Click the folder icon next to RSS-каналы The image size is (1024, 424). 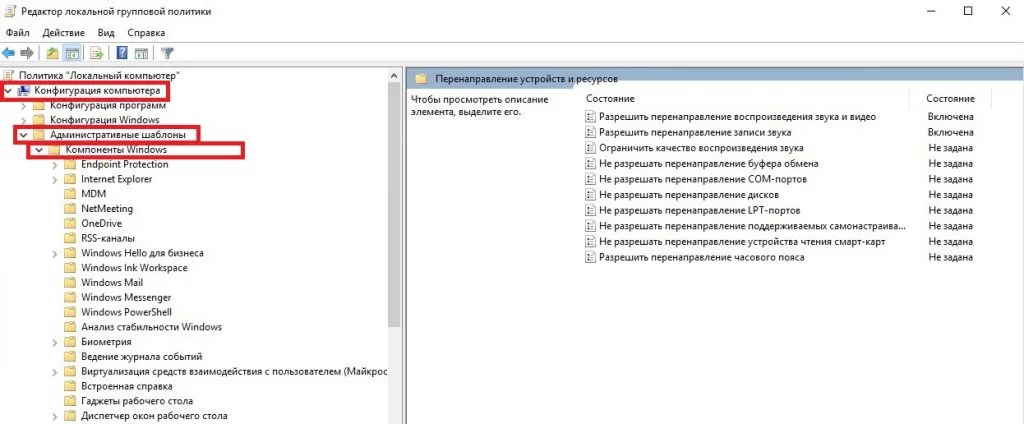(x=71, y=238)
